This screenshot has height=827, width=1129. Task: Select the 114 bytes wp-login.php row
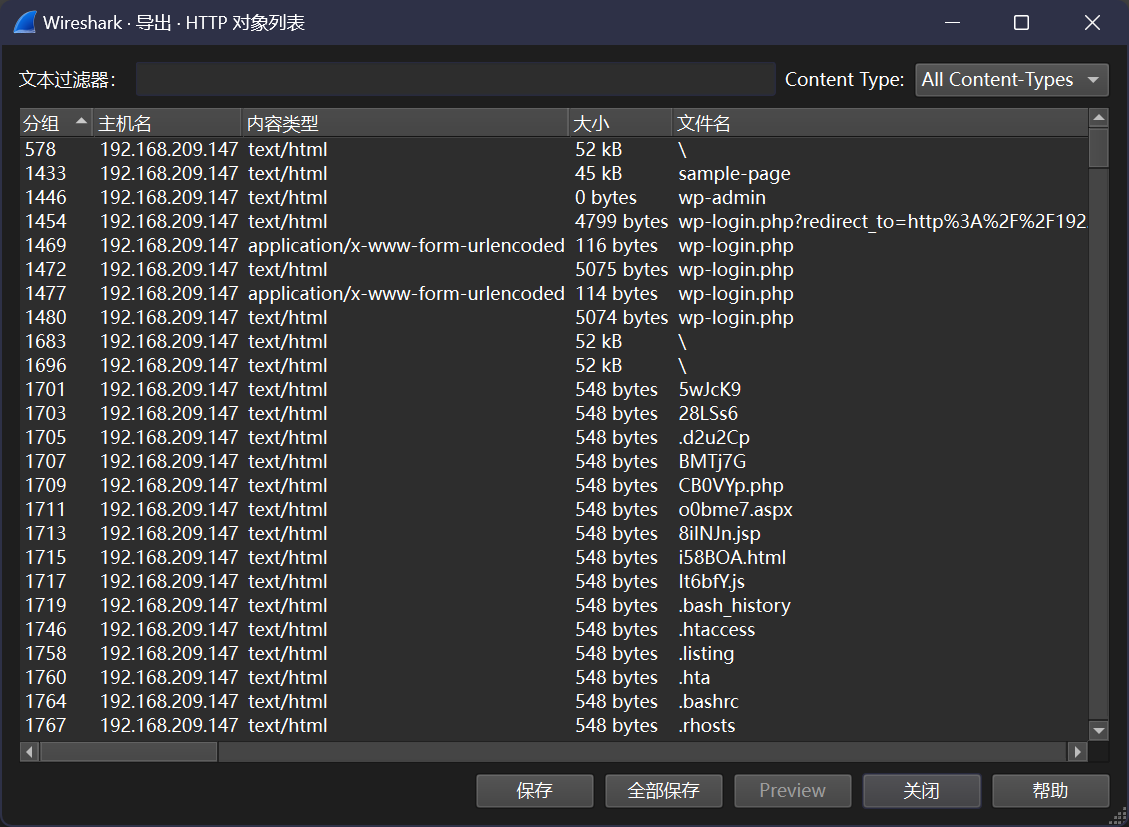tap(554, 294)
